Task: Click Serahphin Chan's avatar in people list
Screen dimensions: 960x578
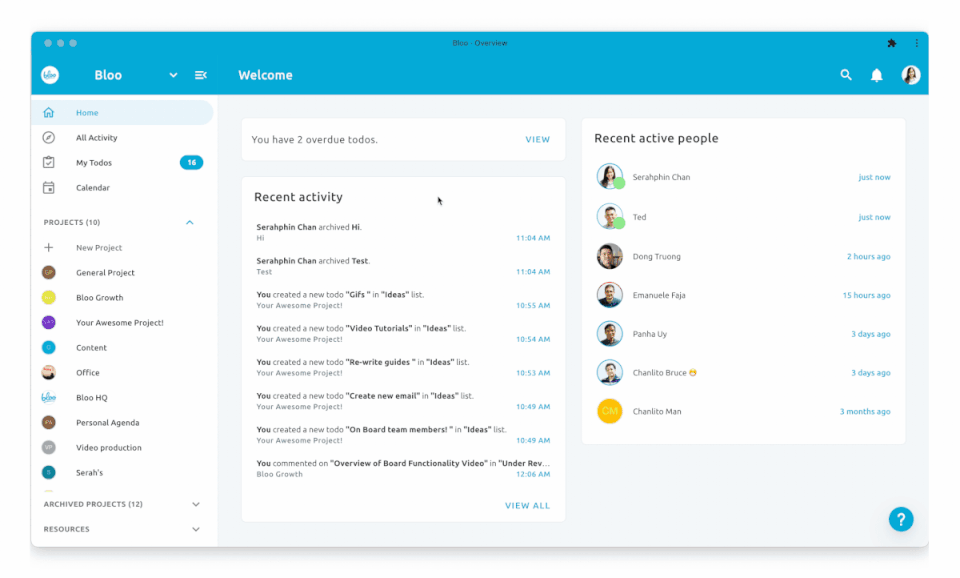Action: pyautogui.click(x=610, y=176)
